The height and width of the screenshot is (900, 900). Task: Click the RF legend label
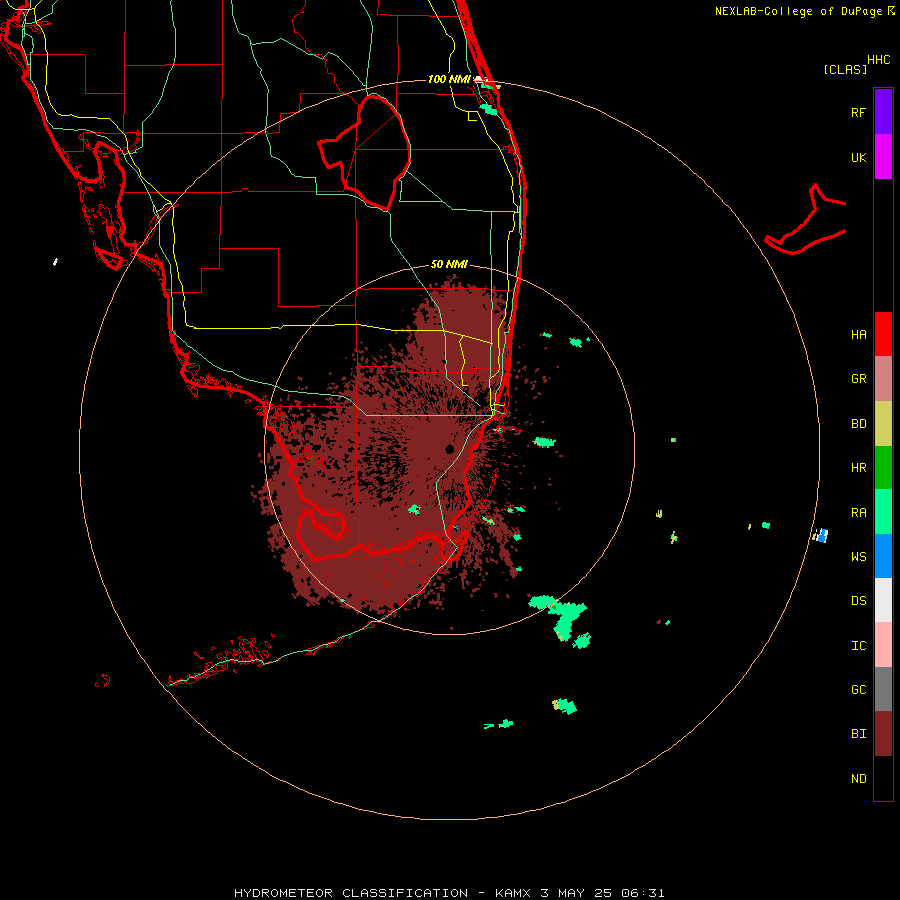(858, 112)
